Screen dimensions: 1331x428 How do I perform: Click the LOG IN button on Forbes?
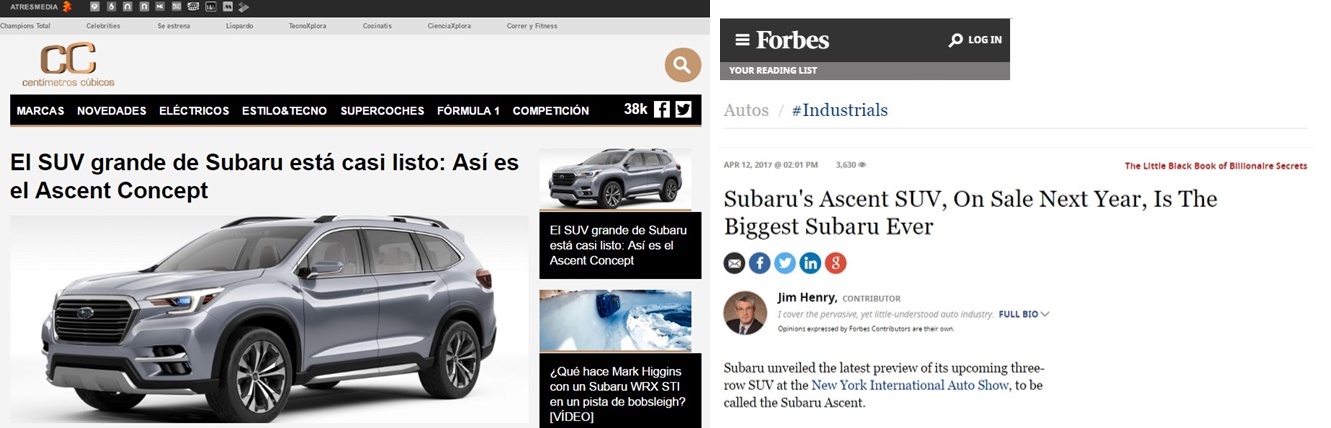984,40
